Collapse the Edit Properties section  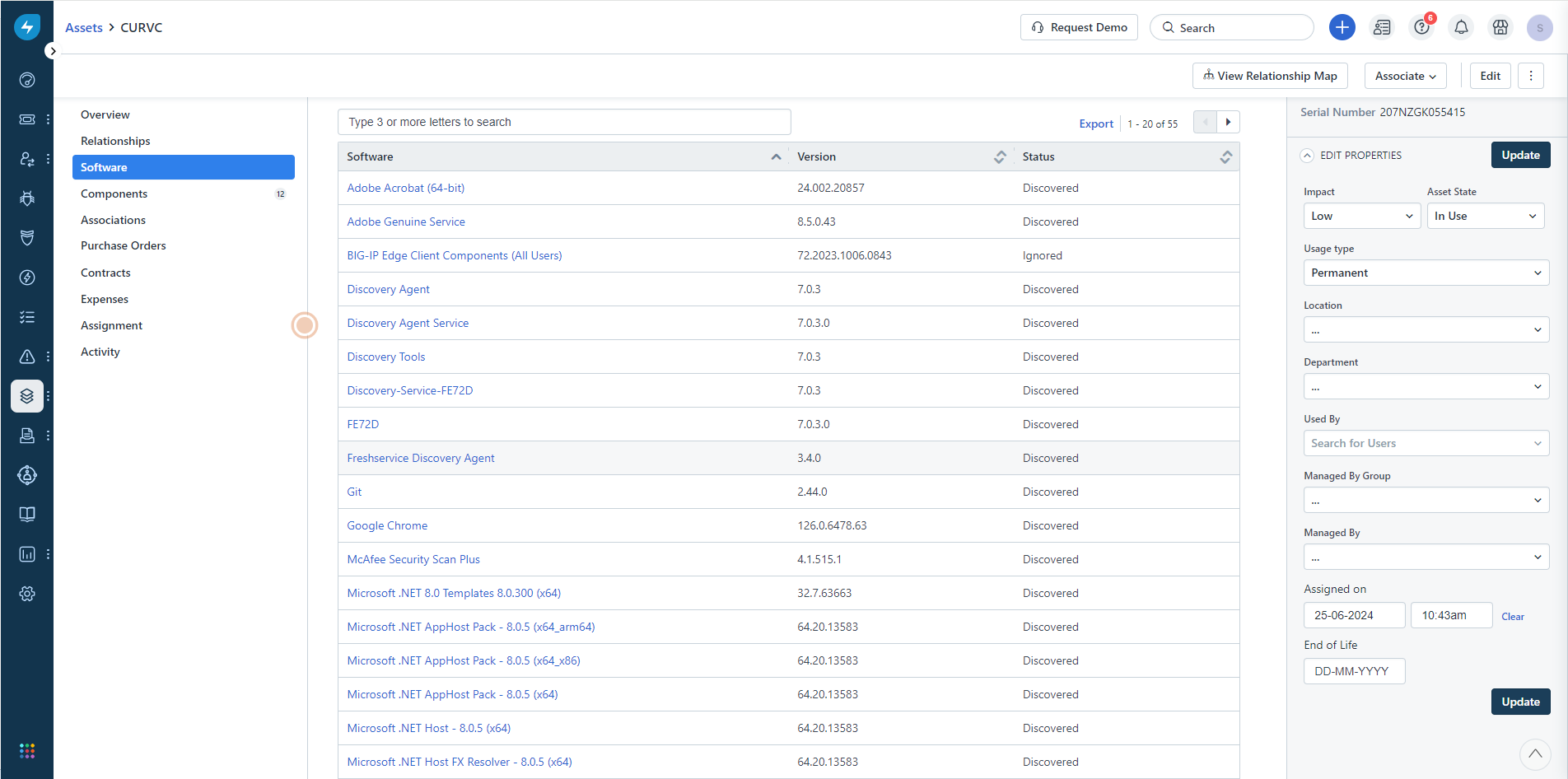[1307, 155]
